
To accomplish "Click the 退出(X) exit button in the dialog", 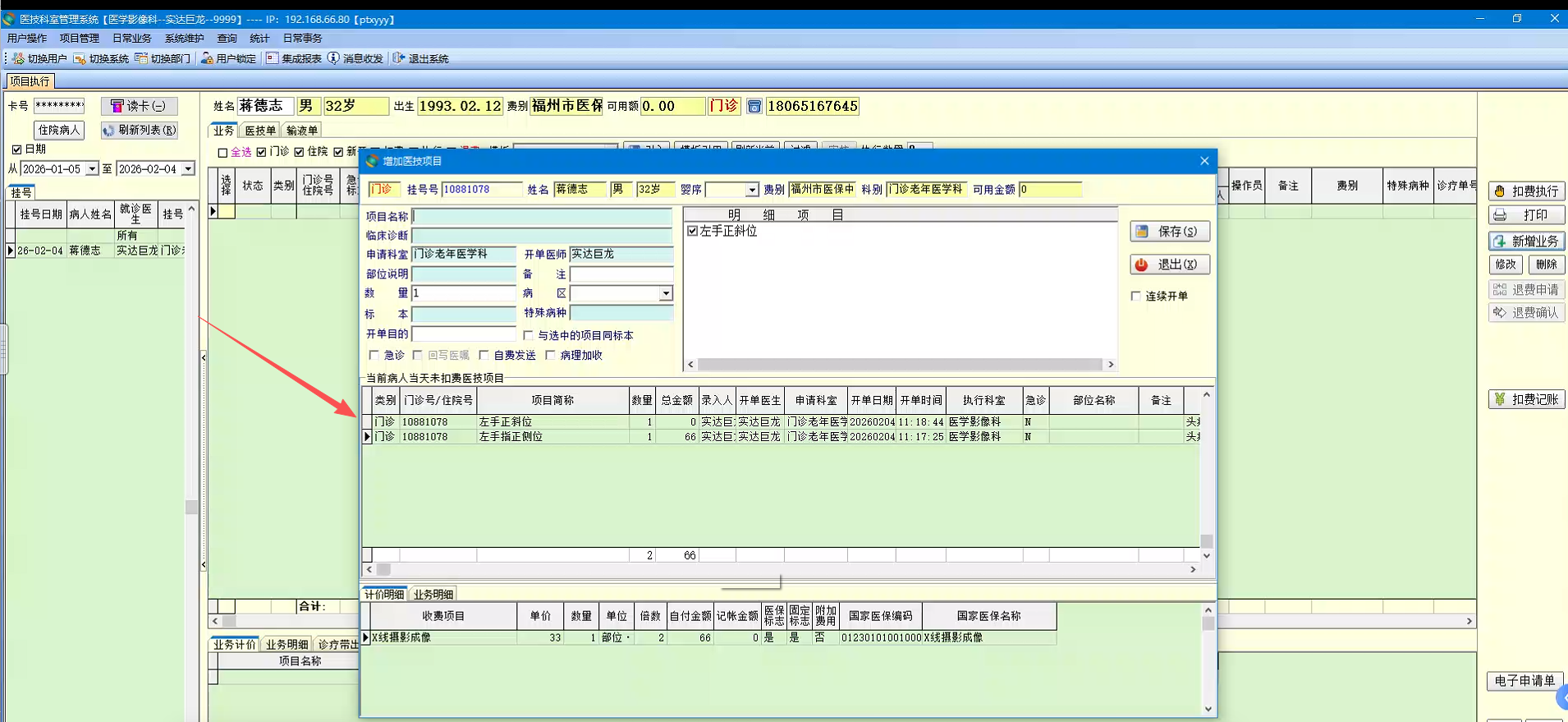I will pyautogui.click(x=1170, y=264).
